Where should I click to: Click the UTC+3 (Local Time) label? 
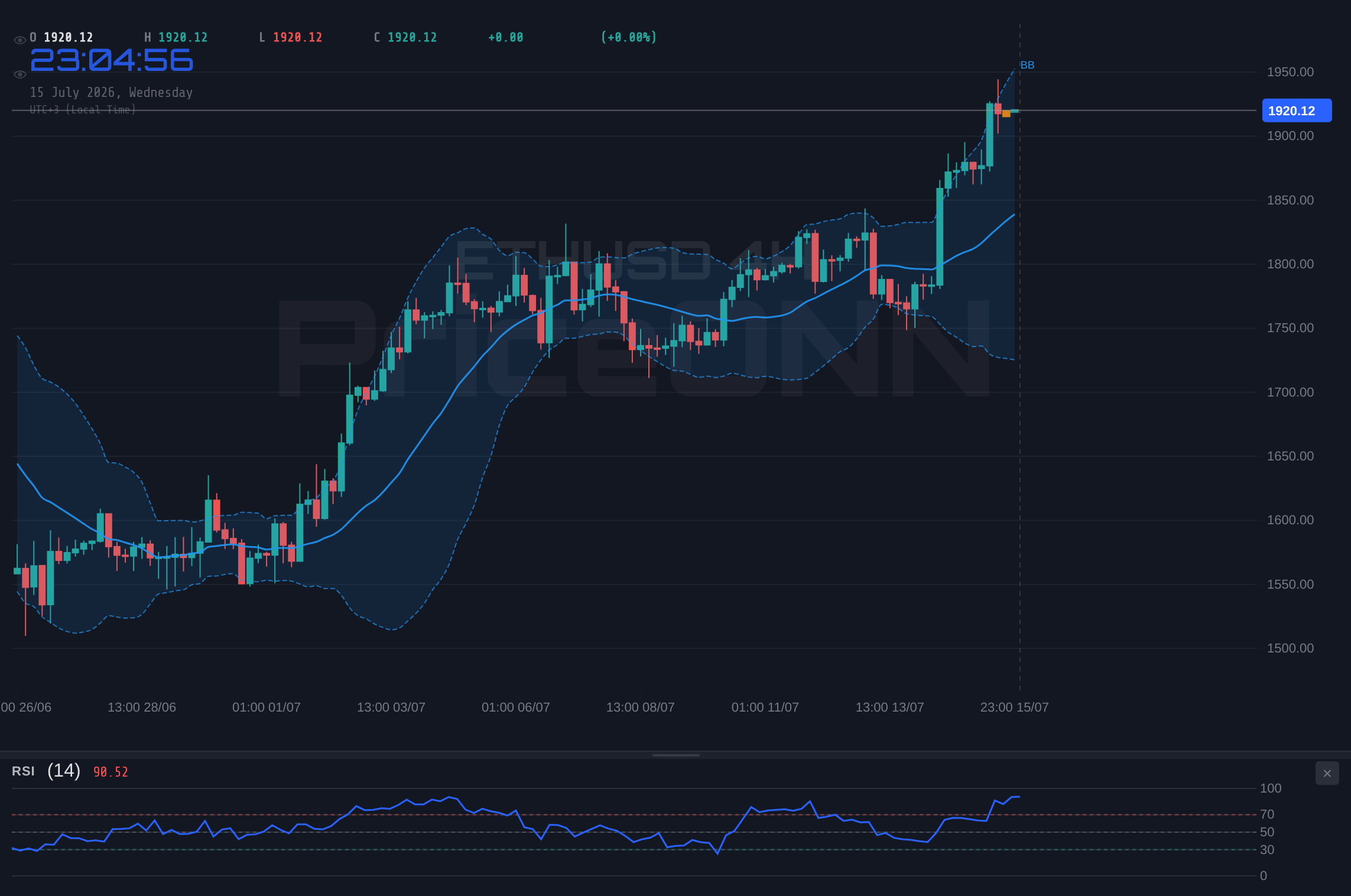83,110
